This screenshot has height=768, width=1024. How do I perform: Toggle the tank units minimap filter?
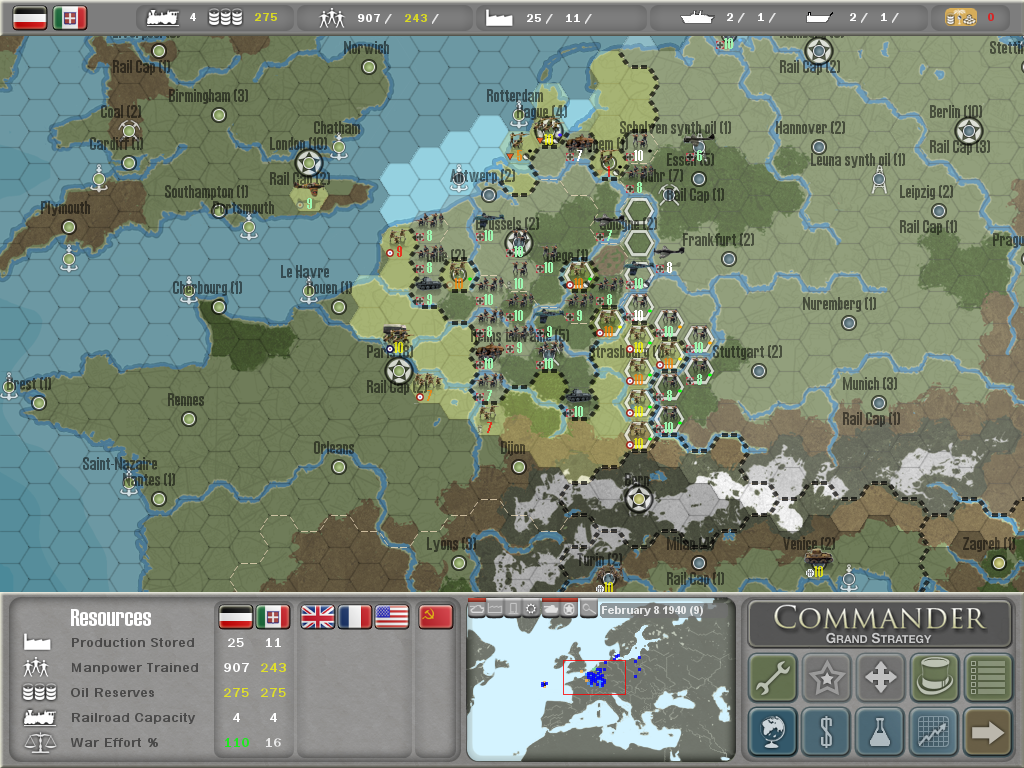click(551, 609)
